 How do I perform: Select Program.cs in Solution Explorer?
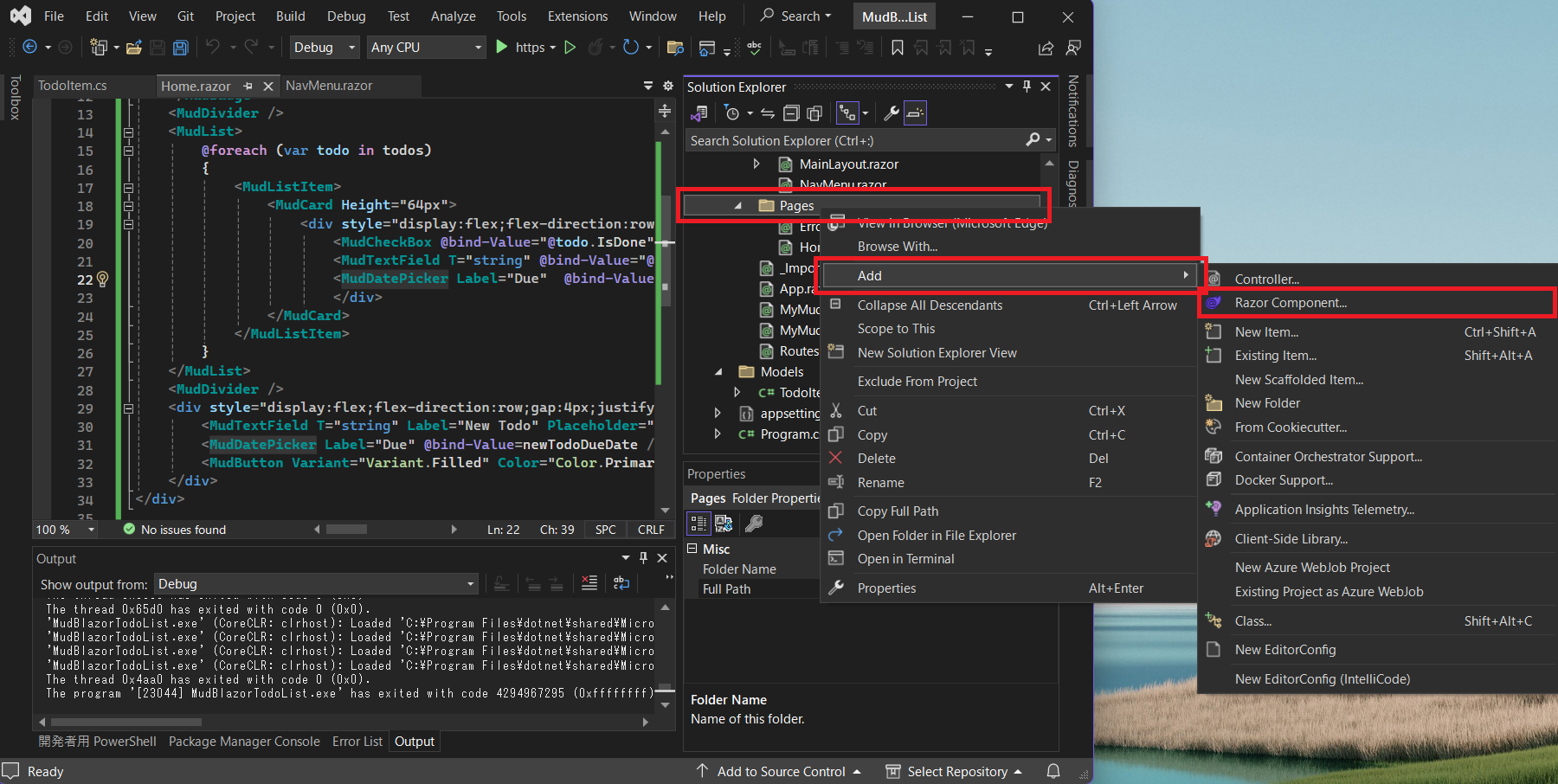789,434
